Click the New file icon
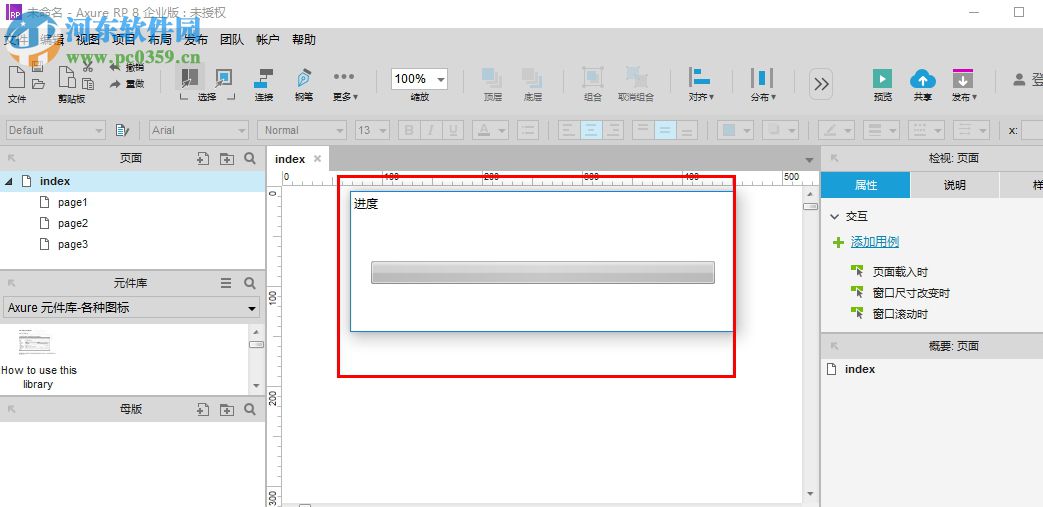Screen dimensions: 1043x507 coord(17,78)
